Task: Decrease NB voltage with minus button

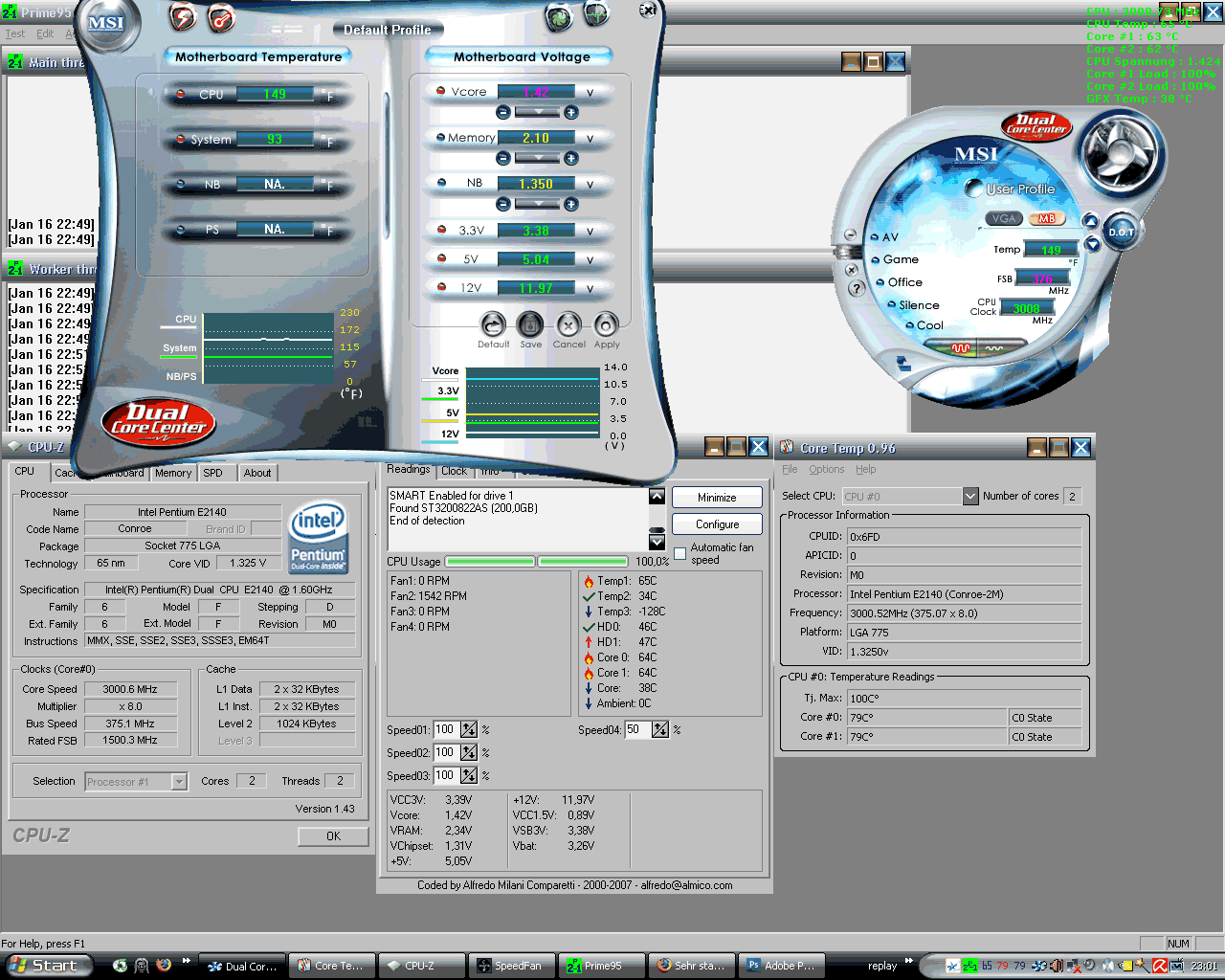Action: [502, 204]
